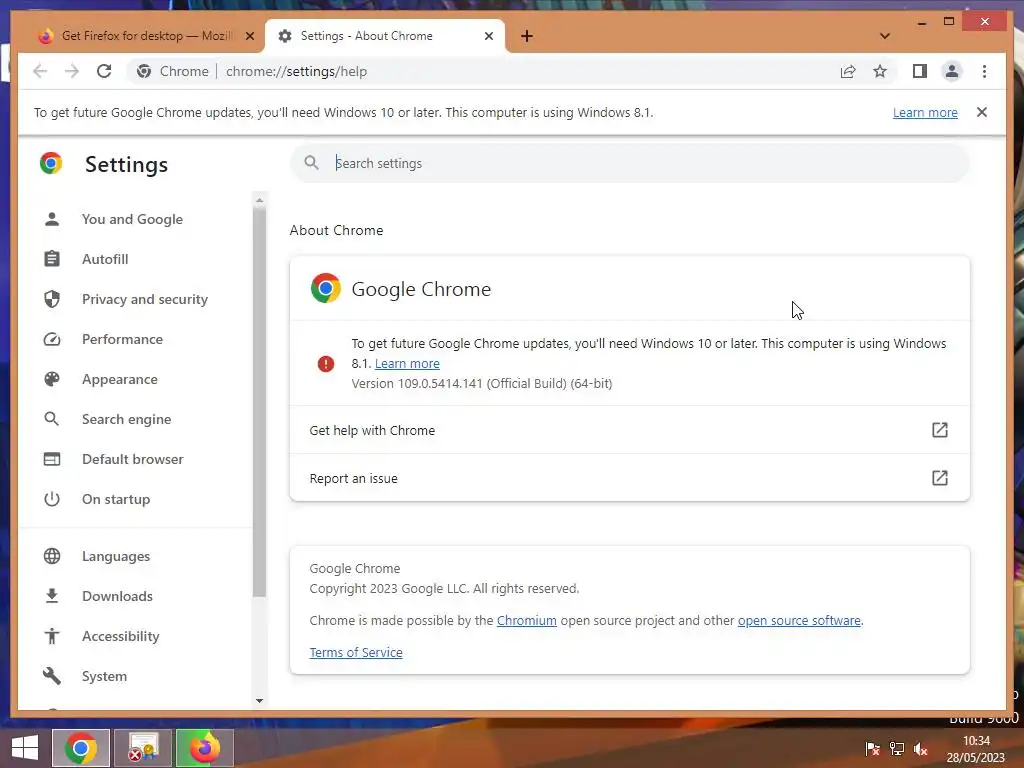Open System settings
Image resolution: width=1024 pixels, height=768 pixels.
pyautogui.click(x=104, y=676)
